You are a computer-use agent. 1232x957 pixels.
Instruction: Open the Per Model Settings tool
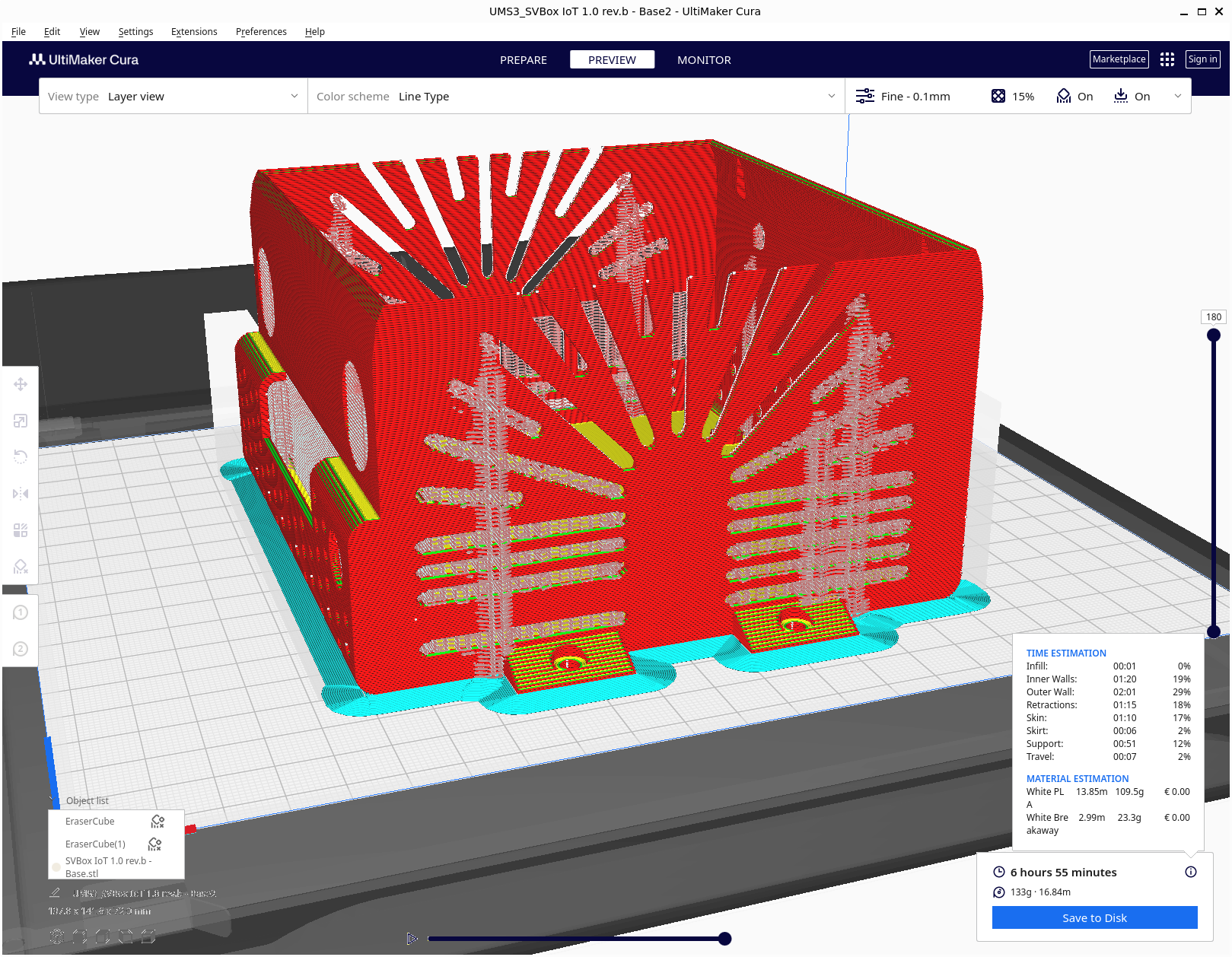21,530
